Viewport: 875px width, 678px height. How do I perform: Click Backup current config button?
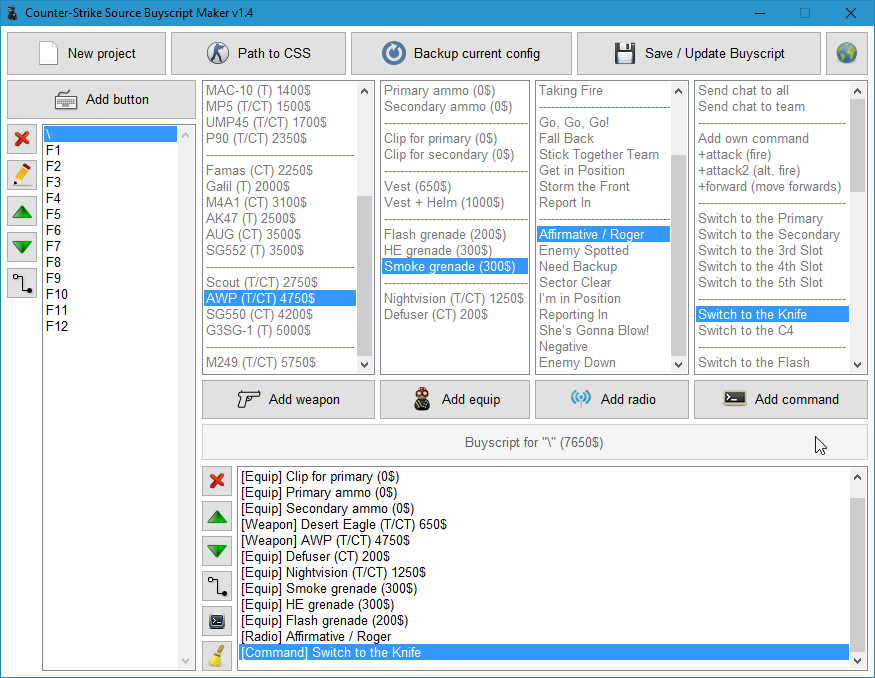461,54
